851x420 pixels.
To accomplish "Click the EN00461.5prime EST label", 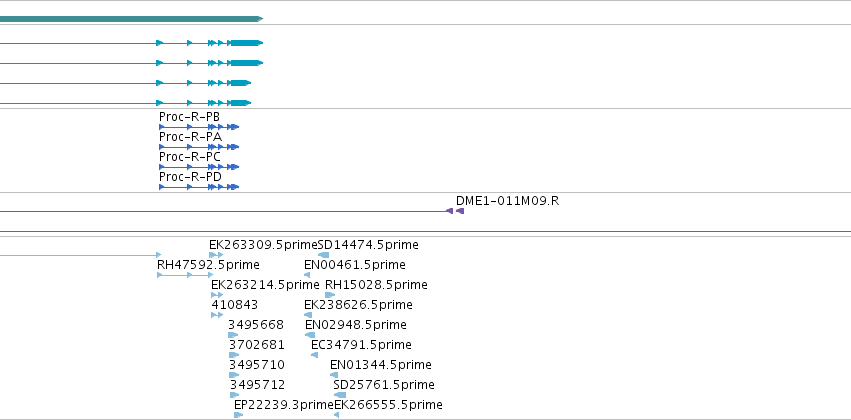I will [354, 265].
